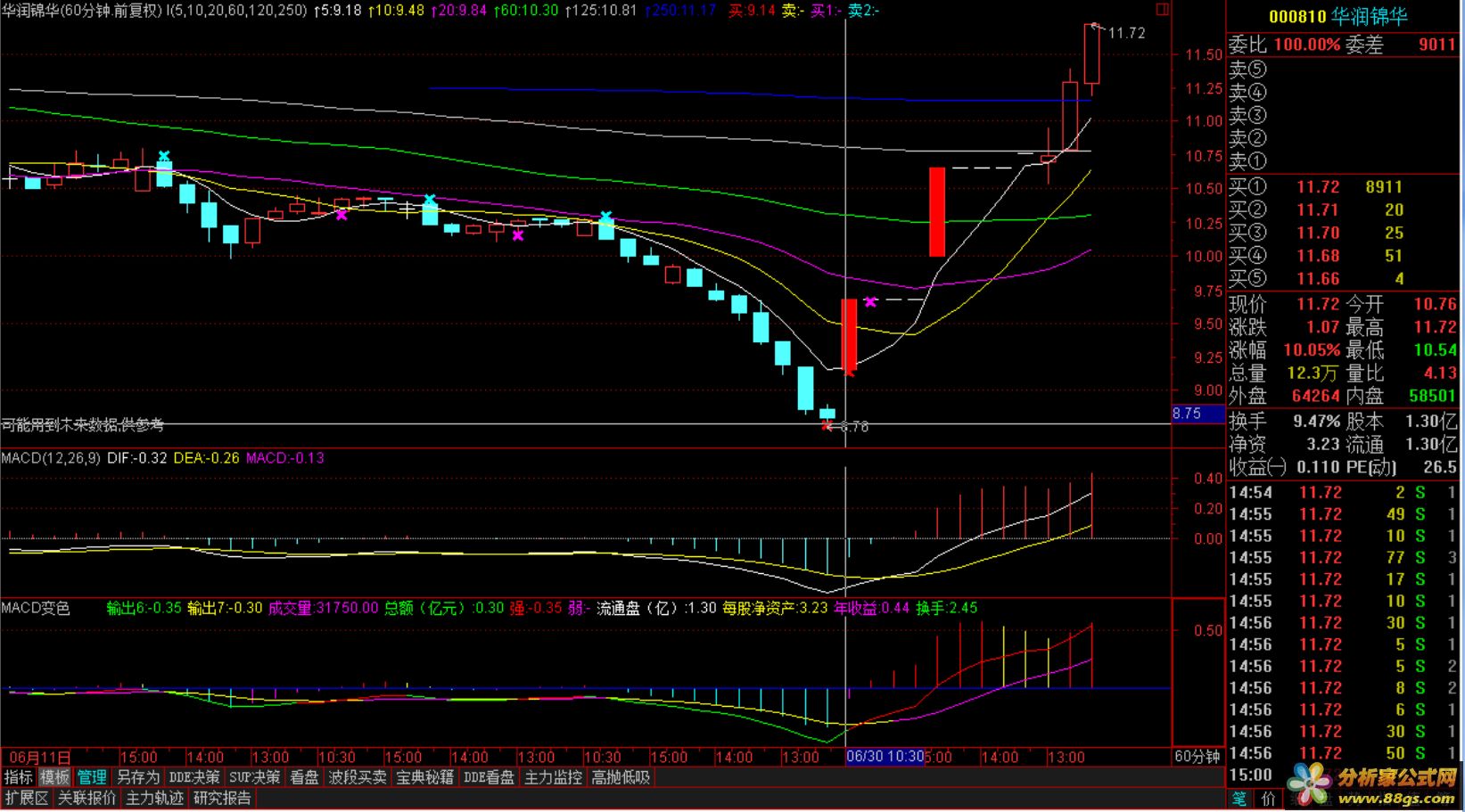Click the 最低 10.54 field

[1401, 350]
